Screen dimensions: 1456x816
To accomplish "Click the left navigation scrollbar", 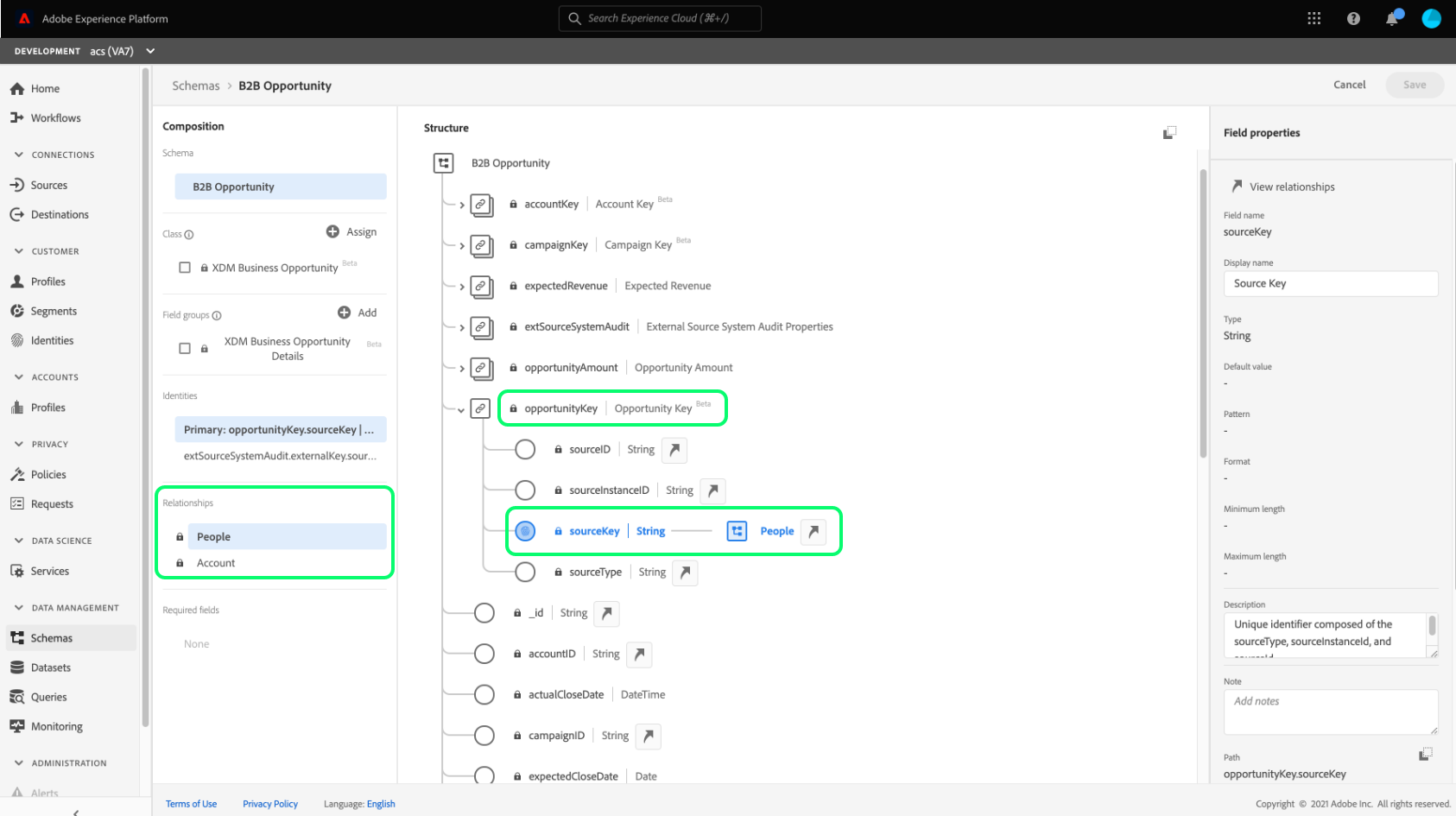I will [145, 397].
